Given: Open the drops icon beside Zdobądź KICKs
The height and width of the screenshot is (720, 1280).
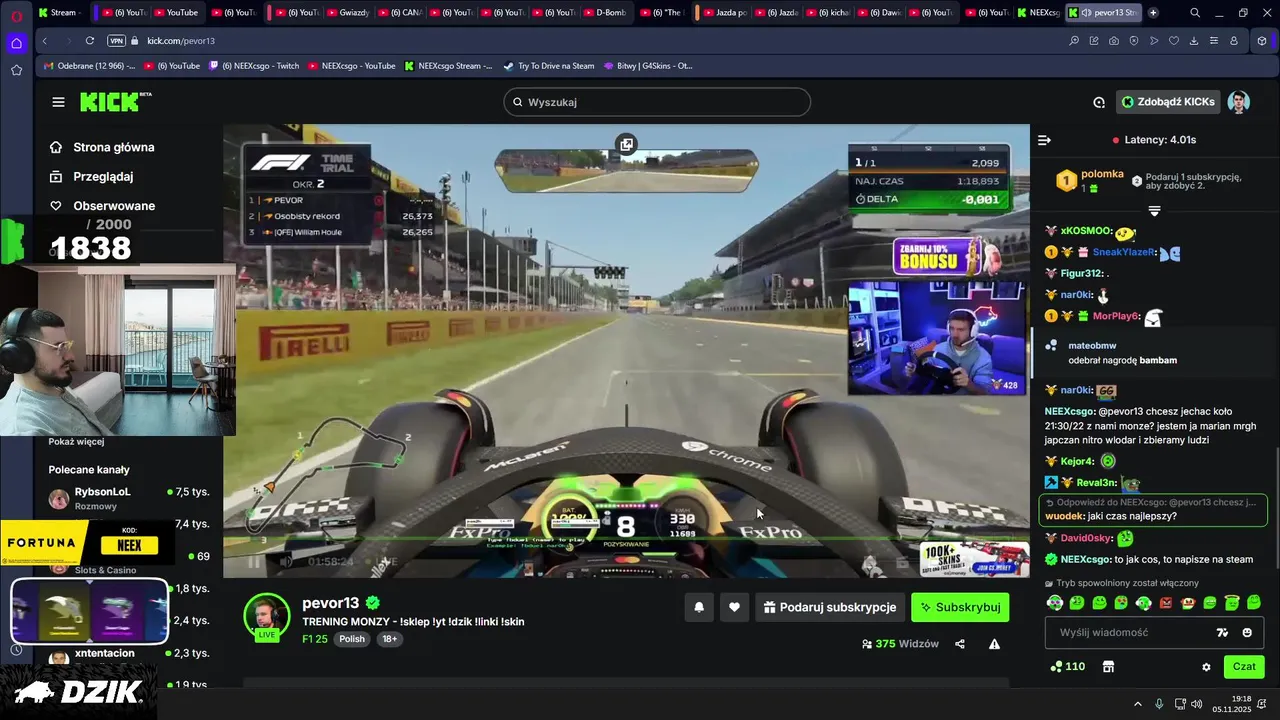Looking at the screenshot, I should tap(1099, 102).
